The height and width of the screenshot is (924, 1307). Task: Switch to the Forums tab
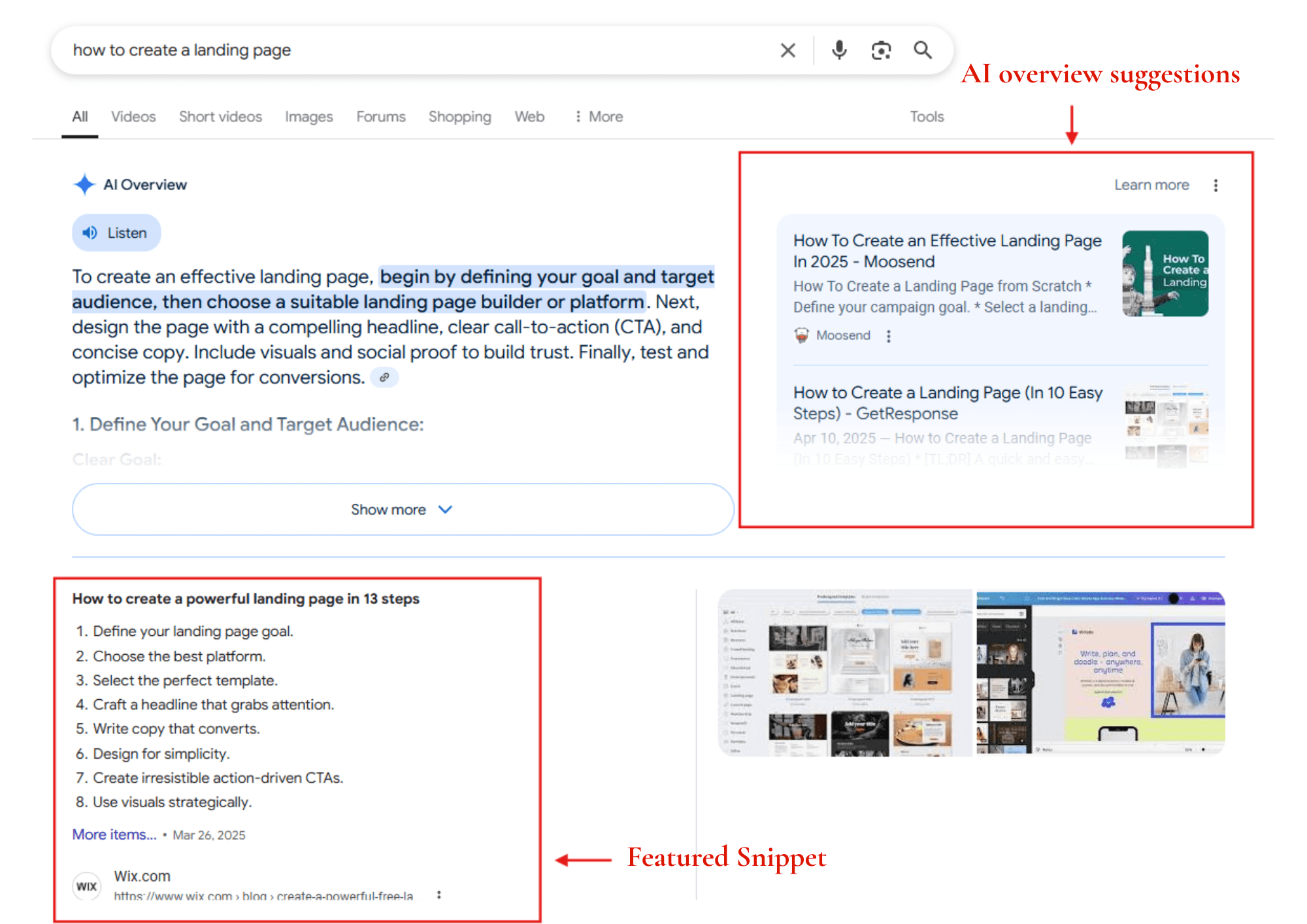pos(381,117)
